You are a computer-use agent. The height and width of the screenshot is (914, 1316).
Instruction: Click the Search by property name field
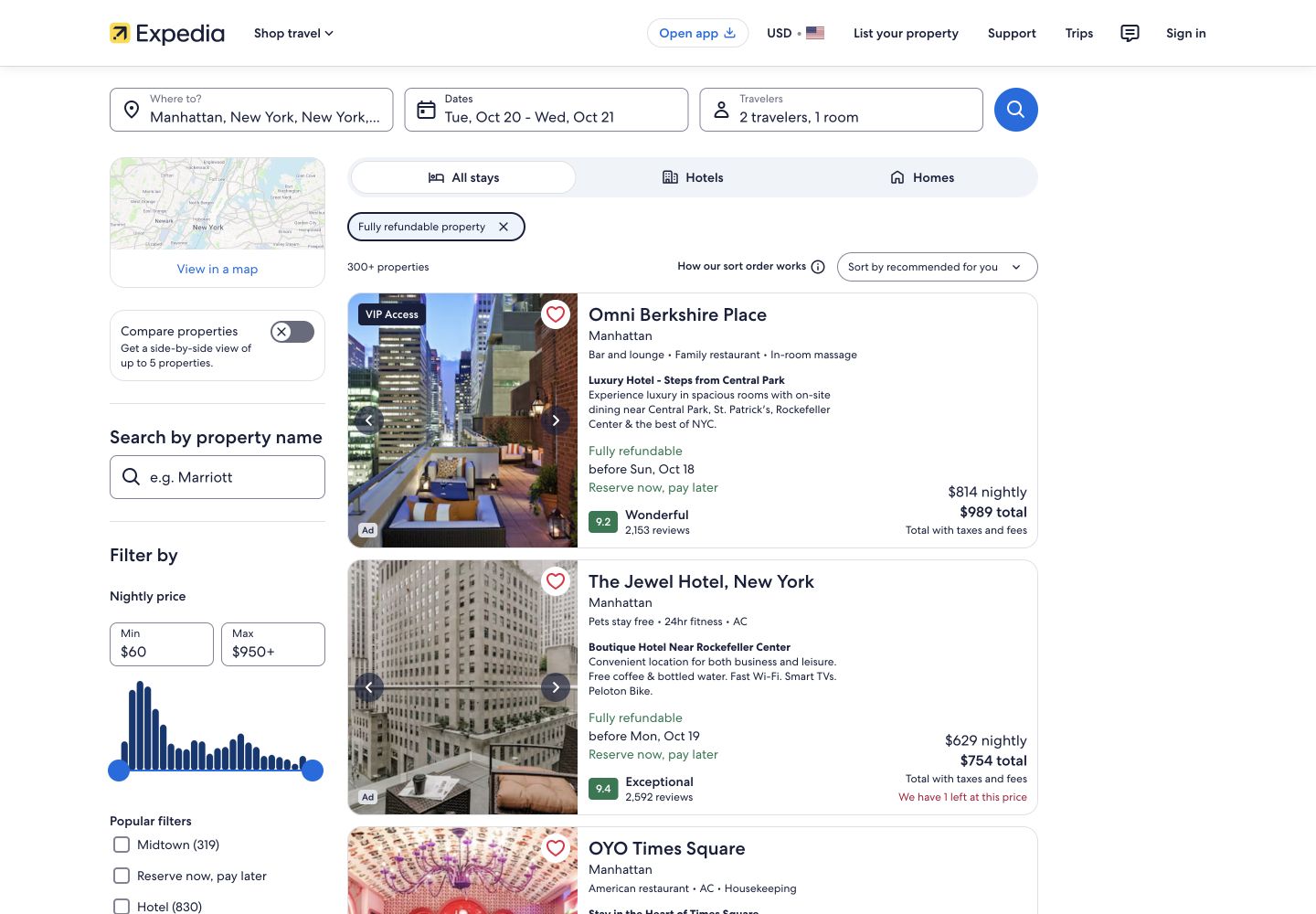218,477
